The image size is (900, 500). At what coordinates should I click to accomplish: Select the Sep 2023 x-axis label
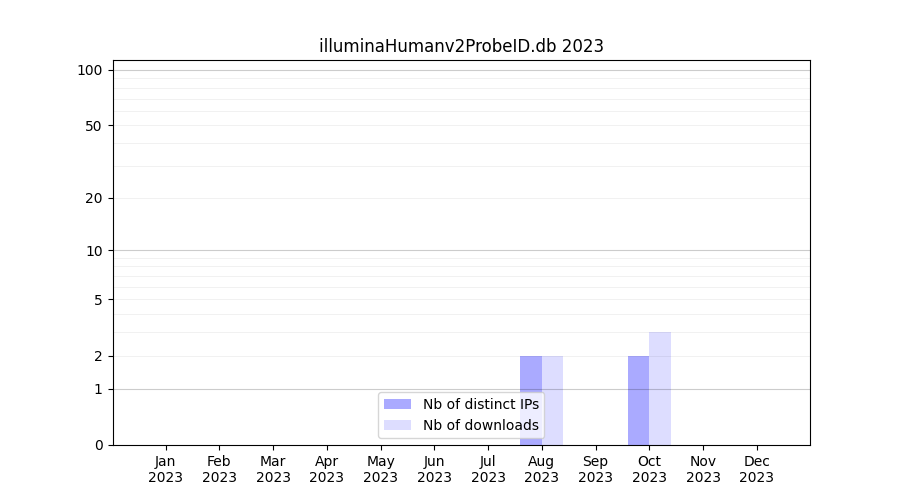point(595,469)
